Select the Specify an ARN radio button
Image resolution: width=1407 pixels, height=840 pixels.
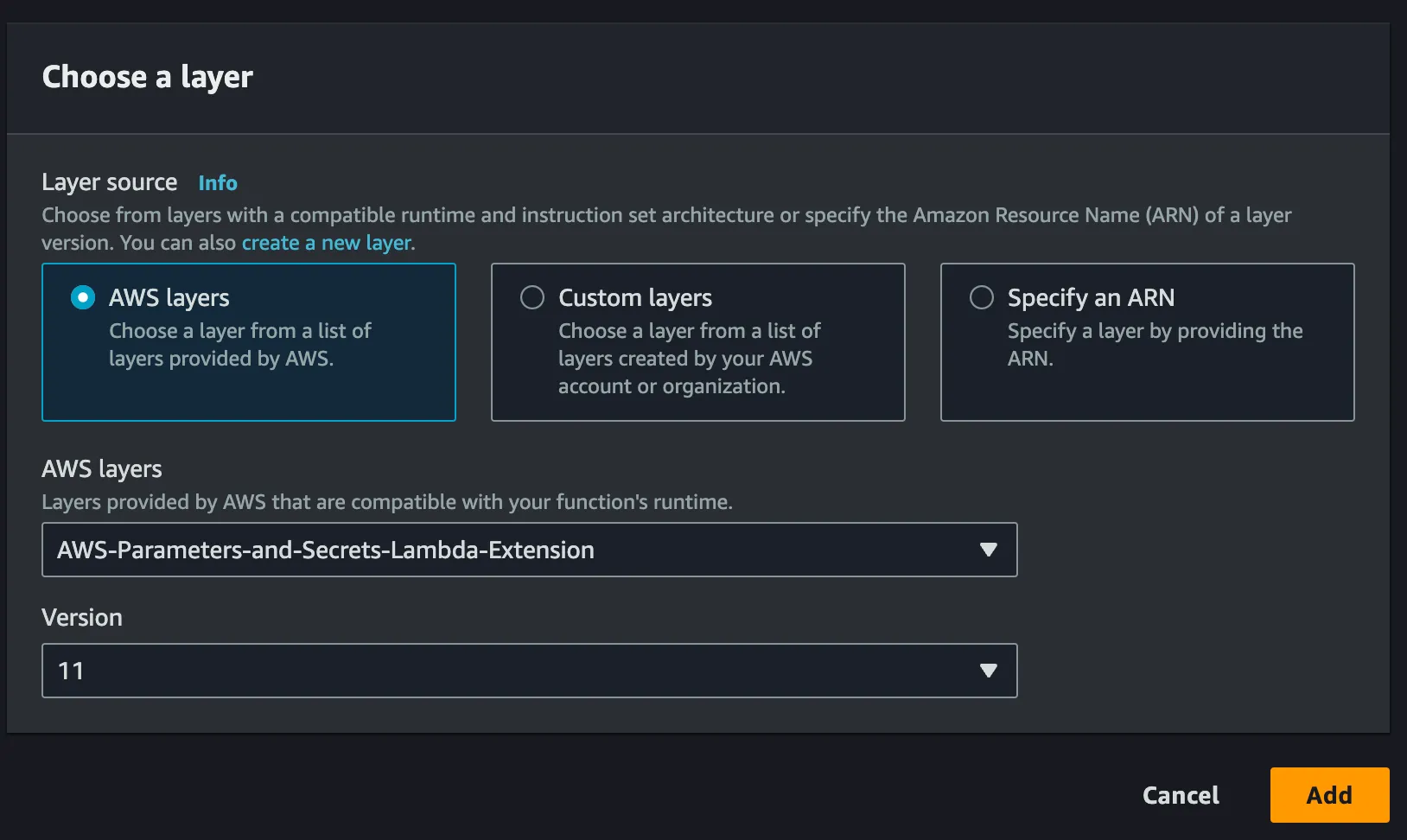coord(982,298)
